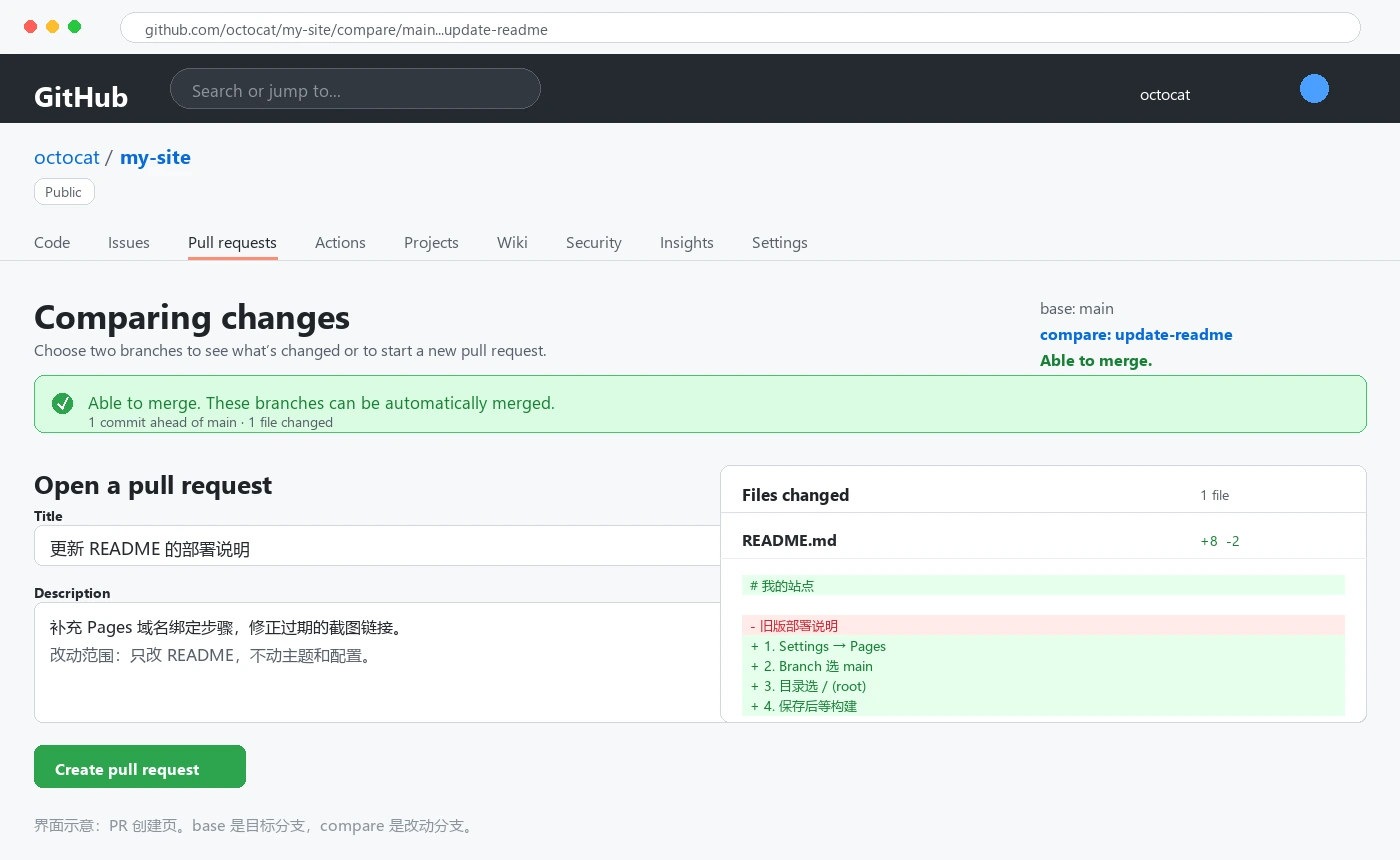Click the removed line '- 旧版部署说明'
The width and height of the screenshot is (1400, 860).
[x=1043, y=625]
